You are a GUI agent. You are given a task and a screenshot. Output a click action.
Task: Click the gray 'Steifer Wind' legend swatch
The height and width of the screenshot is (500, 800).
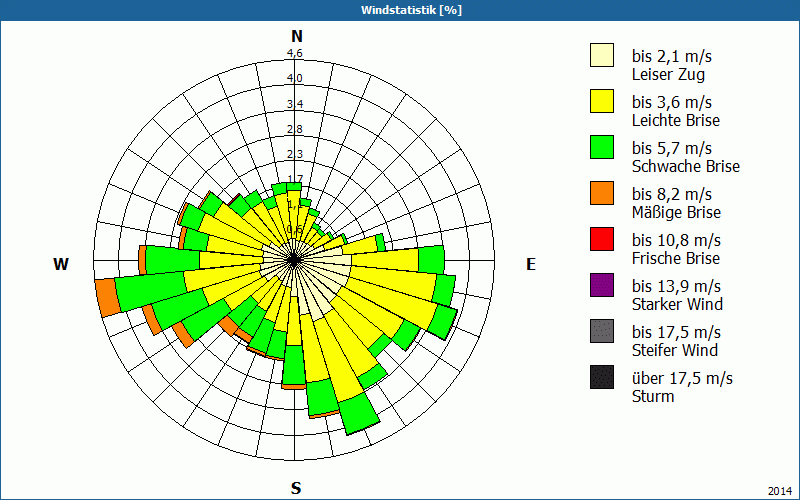click(601, 332)
